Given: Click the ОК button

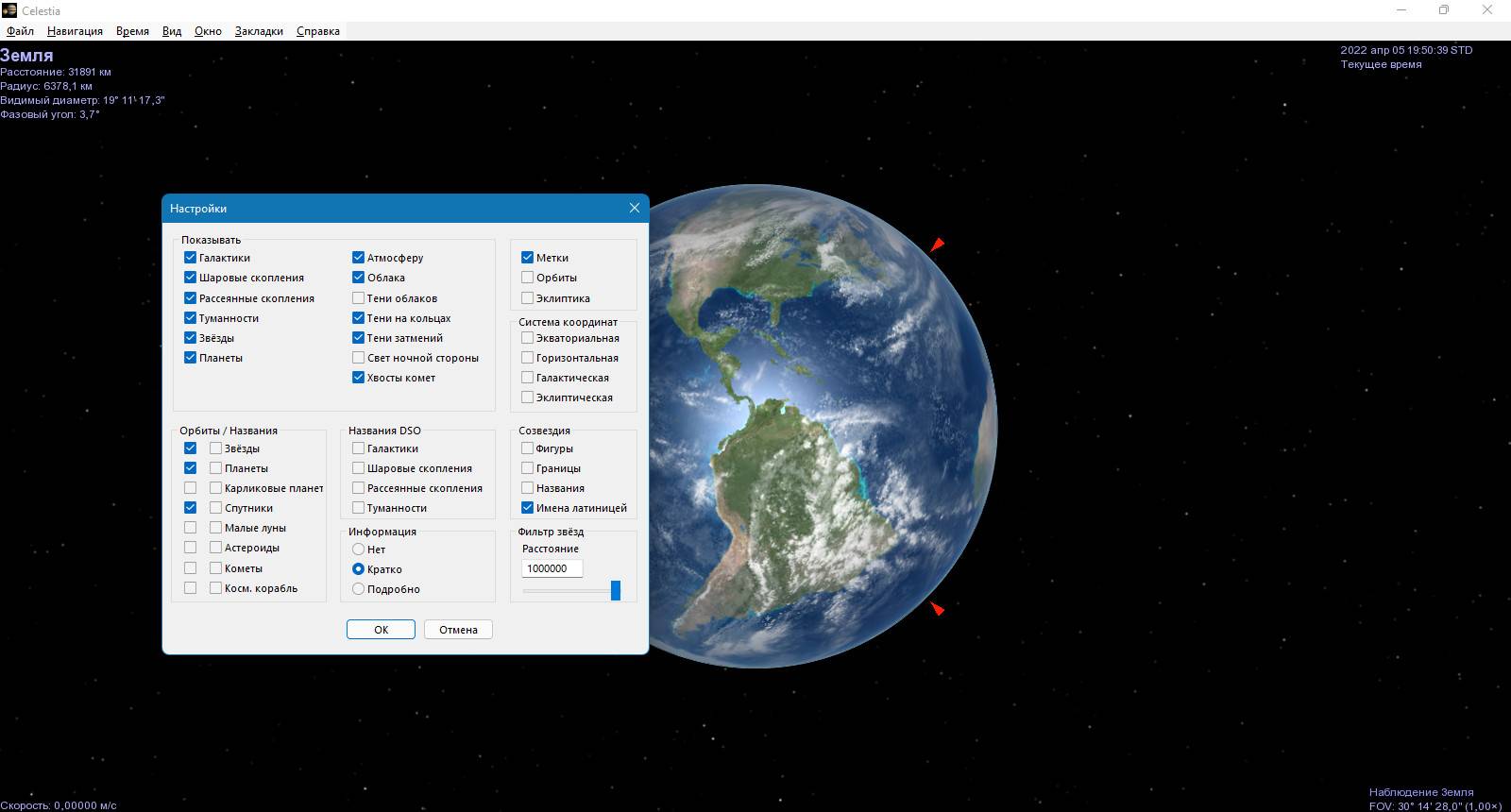Looking at the screenshot, I should tap(381, 629).
